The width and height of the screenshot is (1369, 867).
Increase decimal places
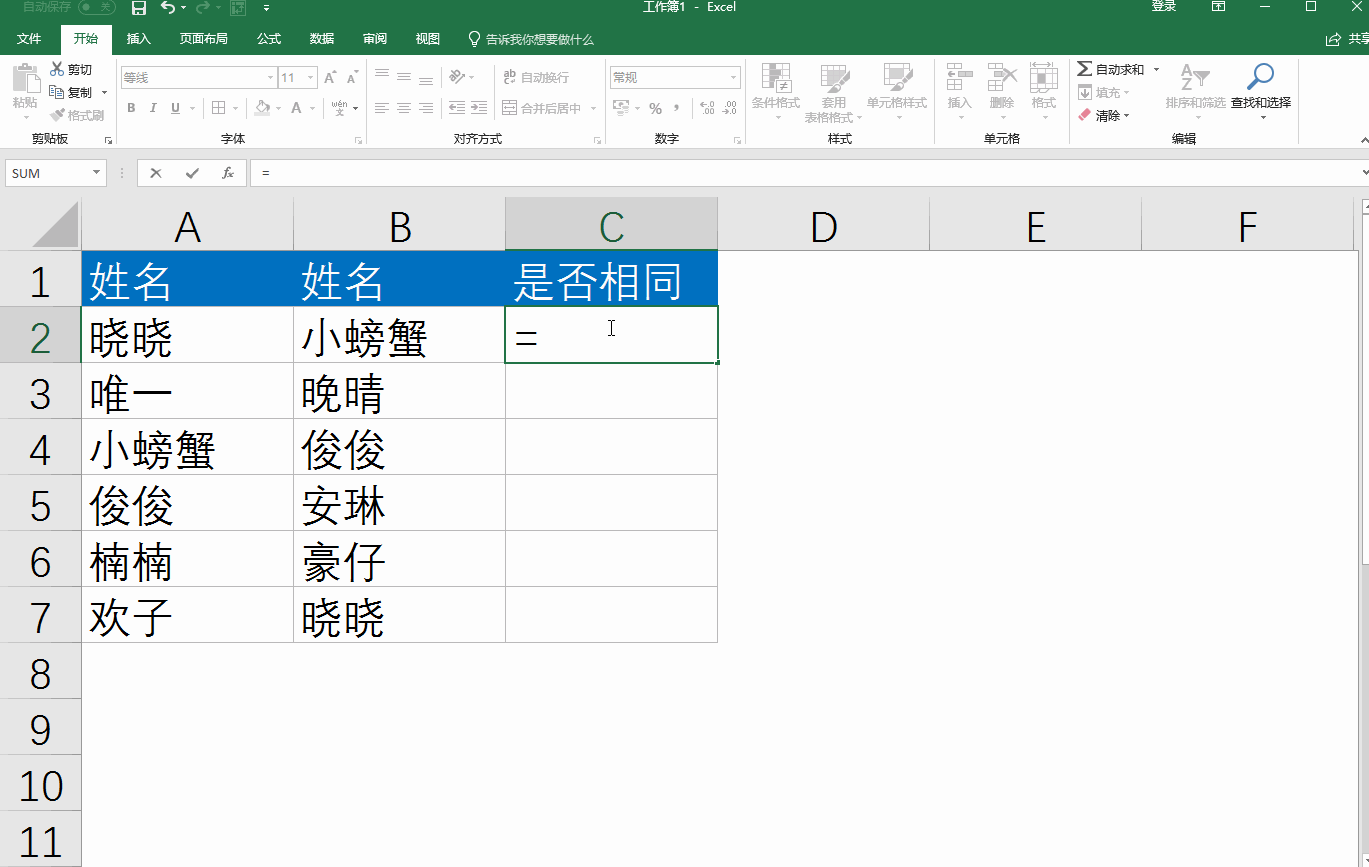click(707, 108)
